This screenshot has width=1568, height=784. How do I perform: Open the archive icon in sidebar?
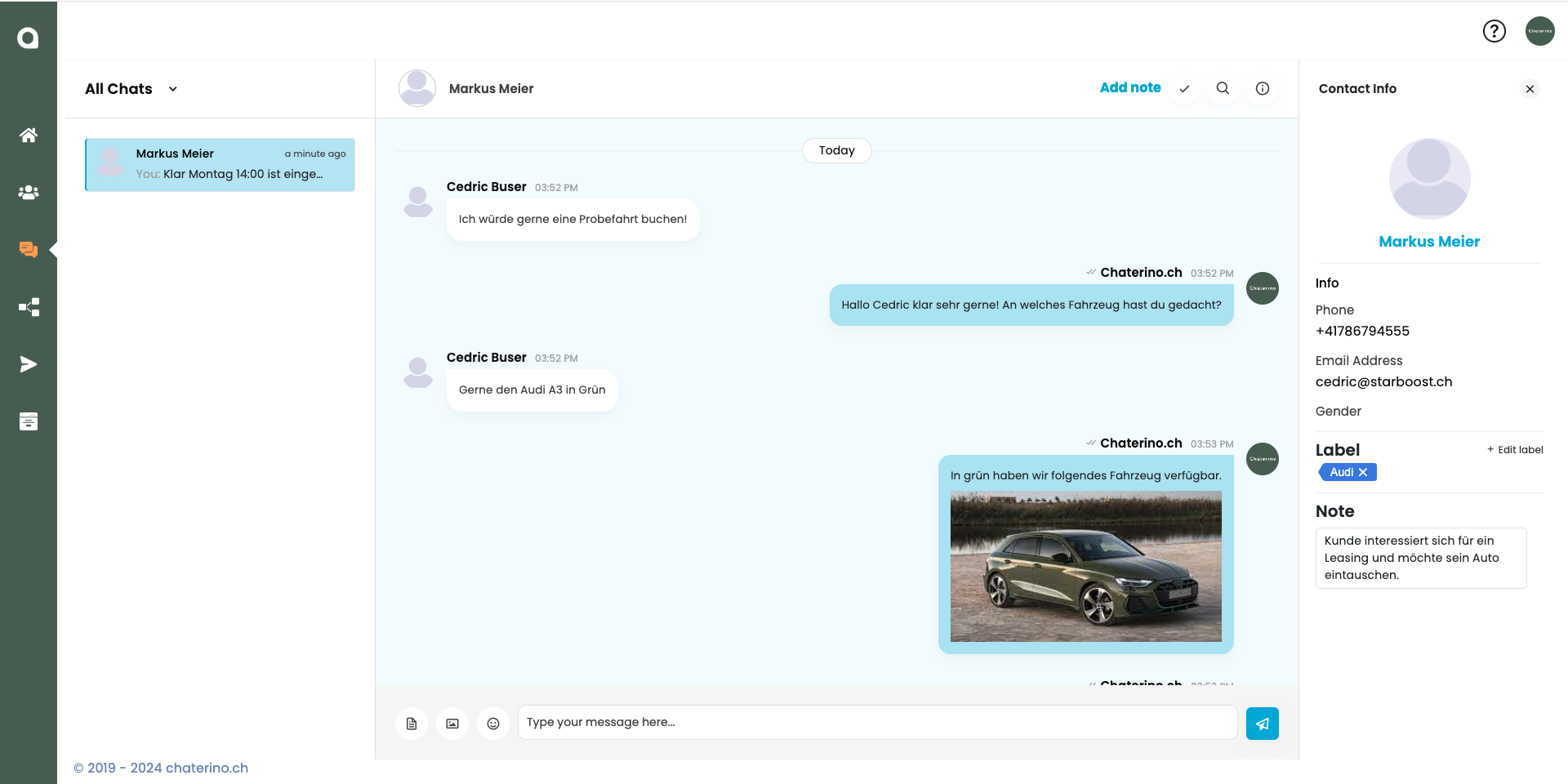click(29, 421)
